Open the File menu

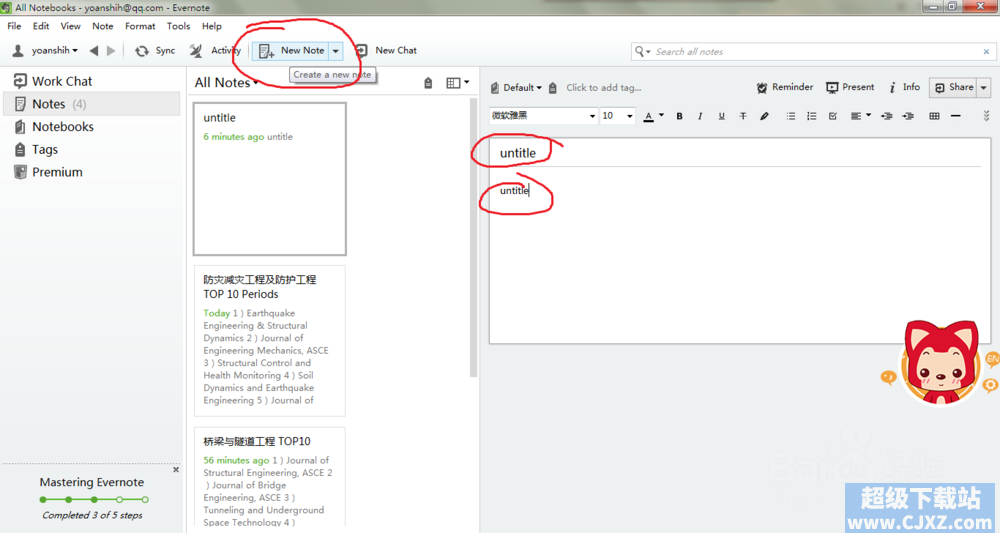point(14,26)
